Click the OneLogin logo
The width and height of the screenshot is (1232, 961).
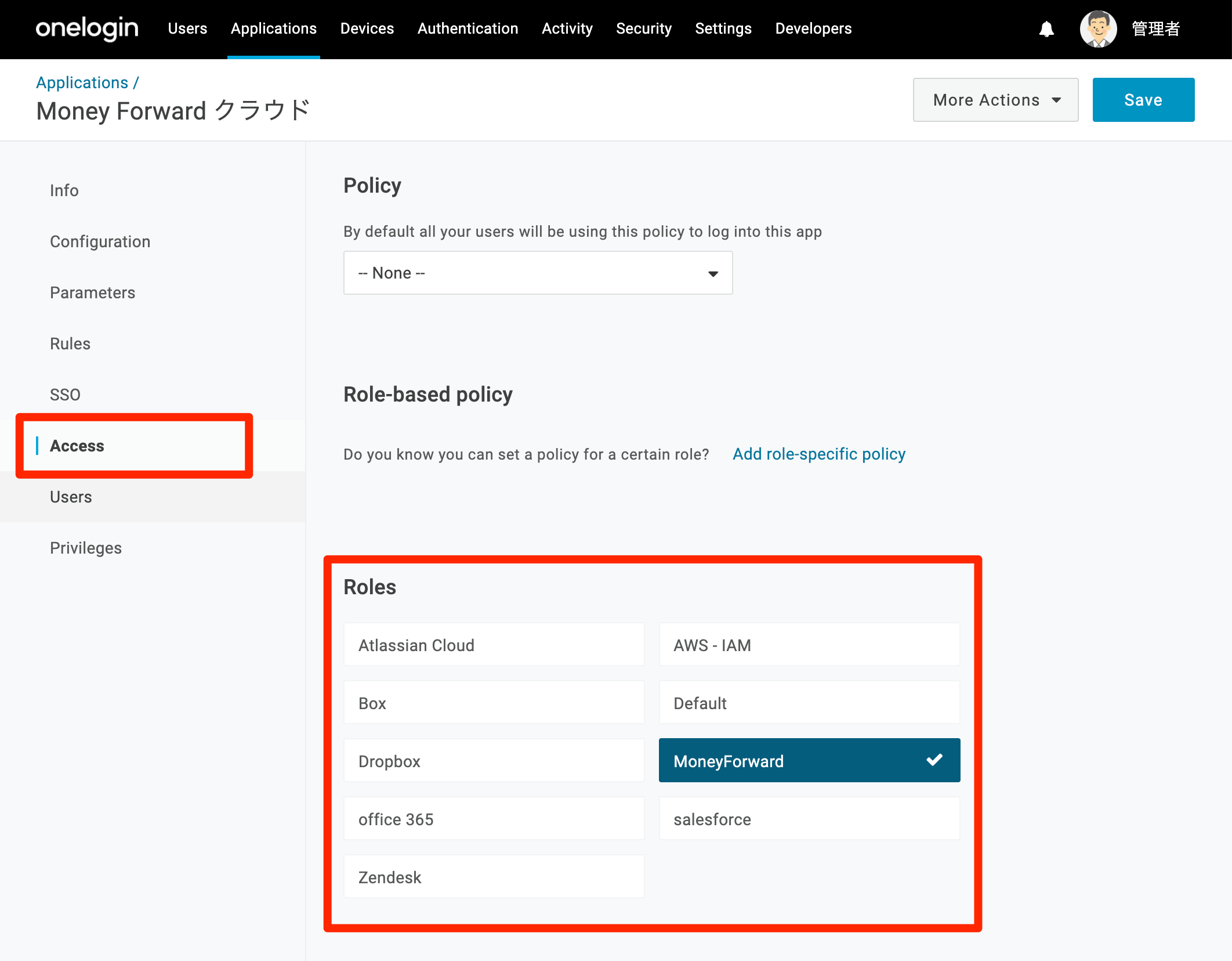pos(87,28)
